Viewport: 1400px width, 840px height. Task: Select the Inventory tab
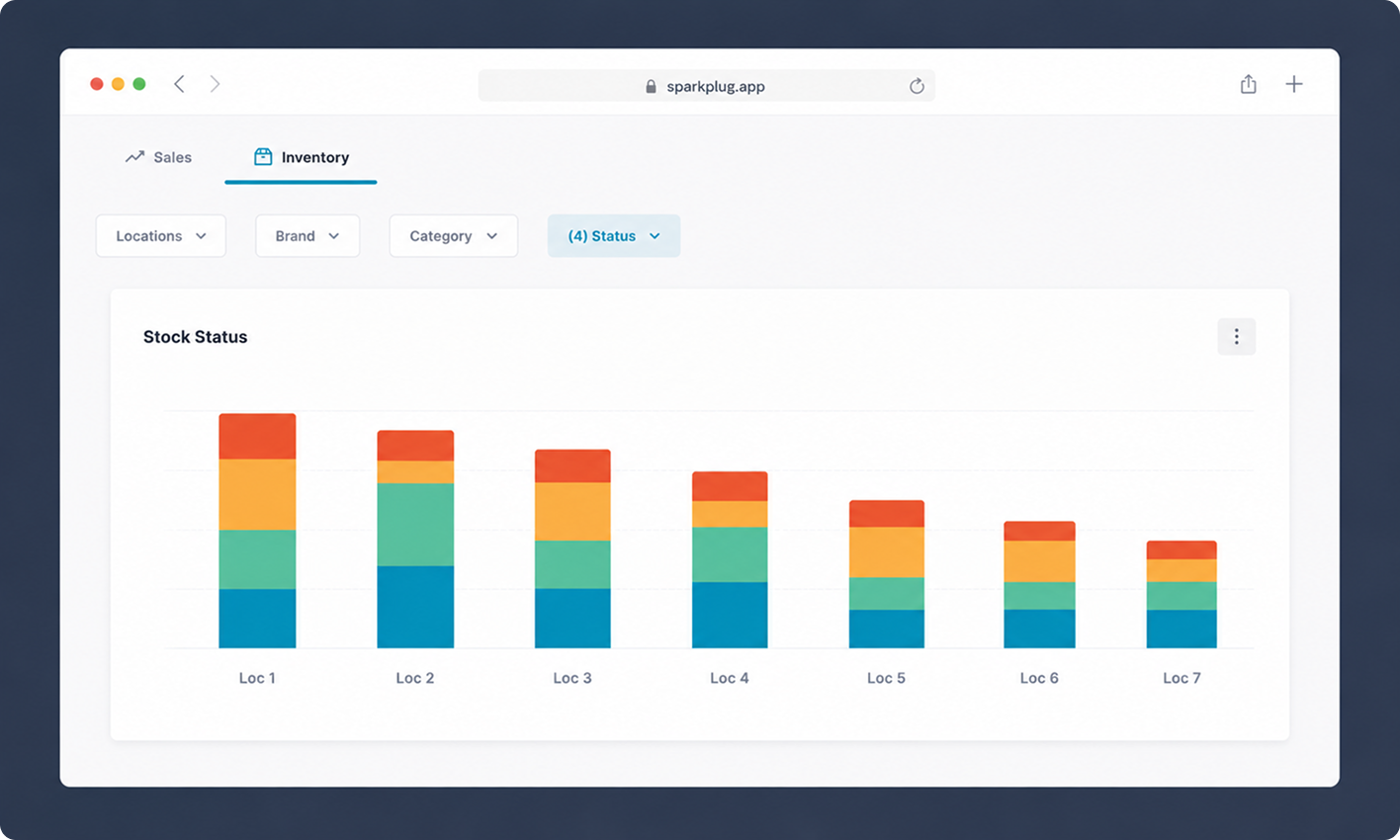pos(301,157)
